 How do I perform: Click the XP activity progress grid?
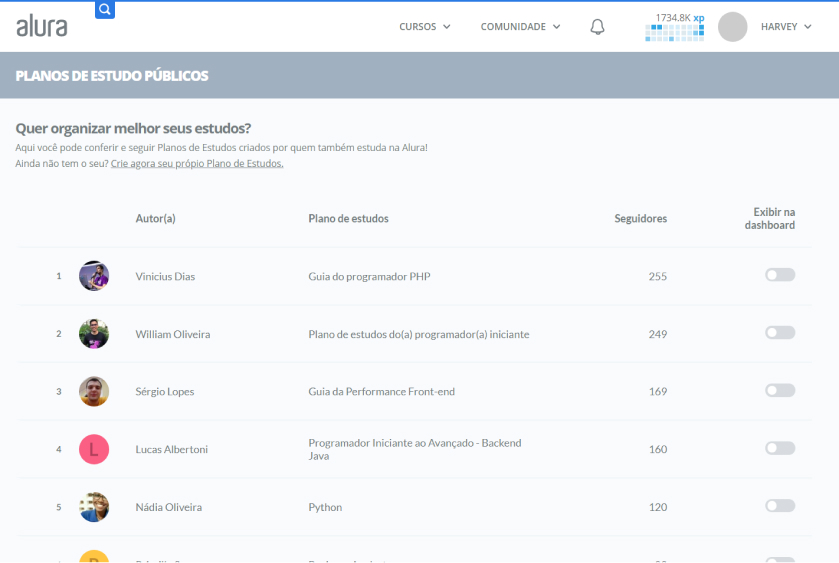[x=675, y=33]
